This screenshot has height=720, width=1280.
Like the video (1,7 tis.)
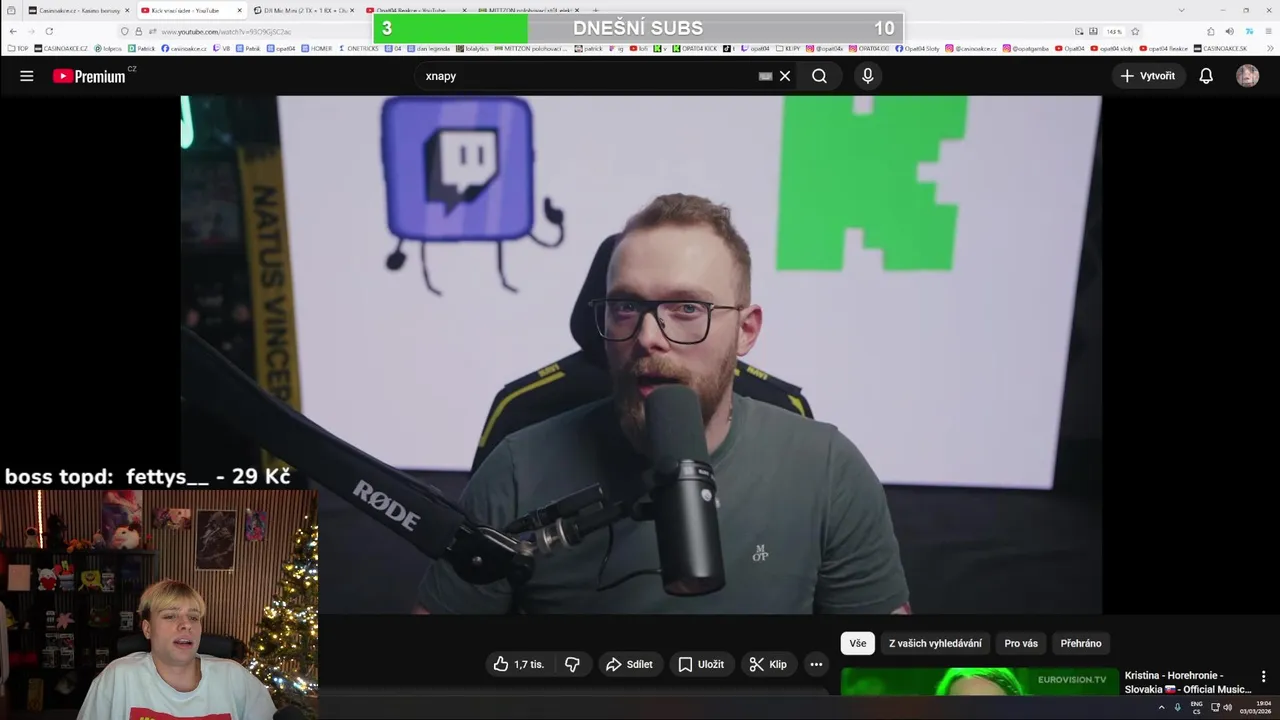click(x=518, y=664)
